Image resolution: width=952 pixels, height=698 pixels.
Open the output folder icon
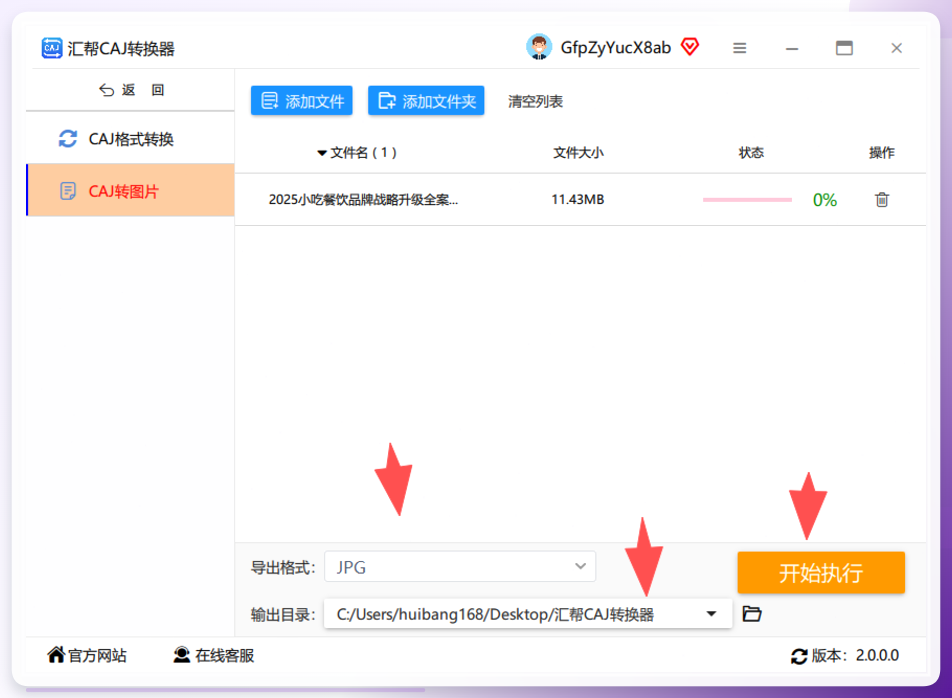pyautogui.click(x=752, y=614)
